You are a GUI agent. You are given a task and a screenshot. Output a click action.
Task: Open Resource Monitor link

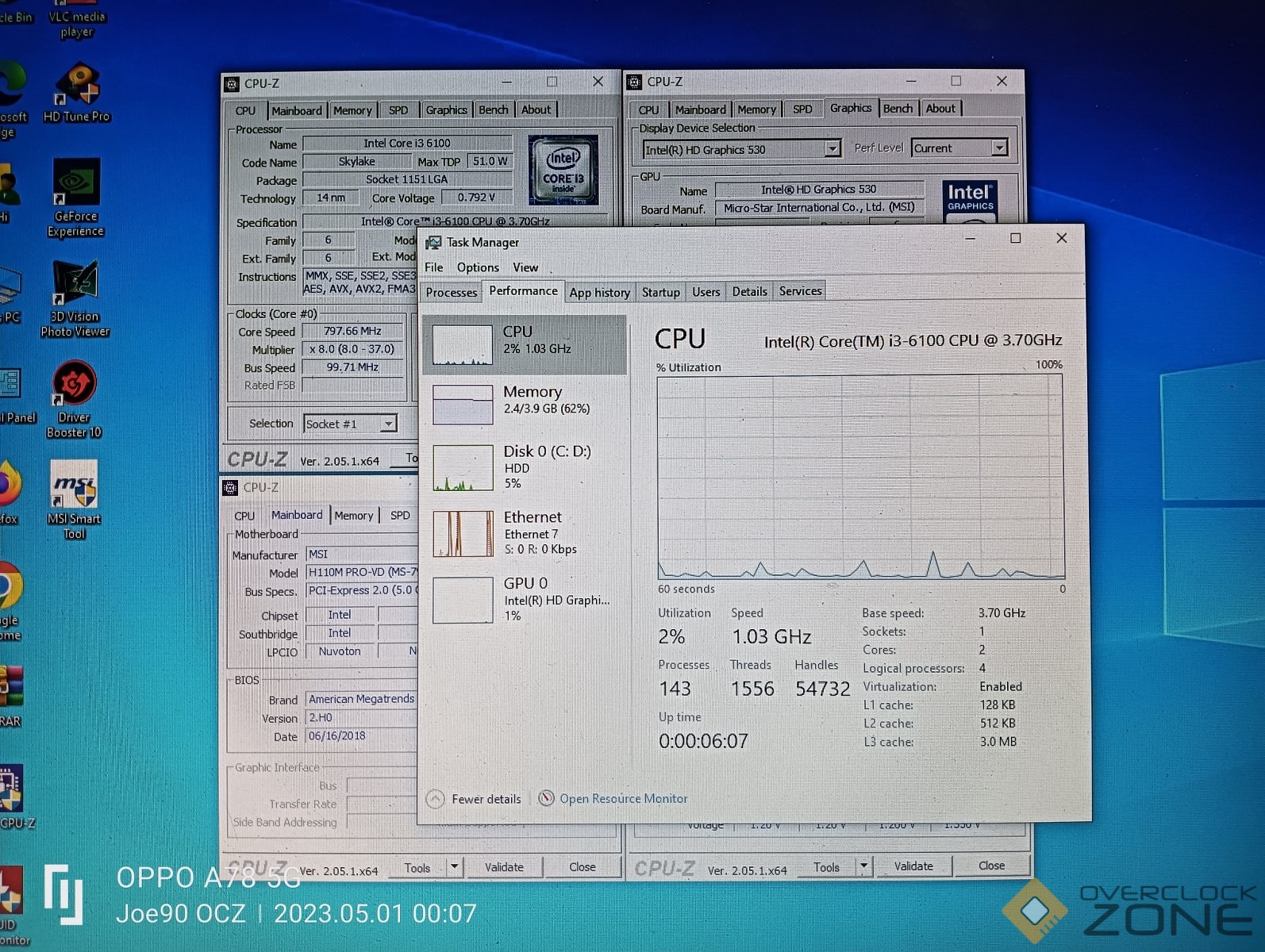[x=623, y=798]
